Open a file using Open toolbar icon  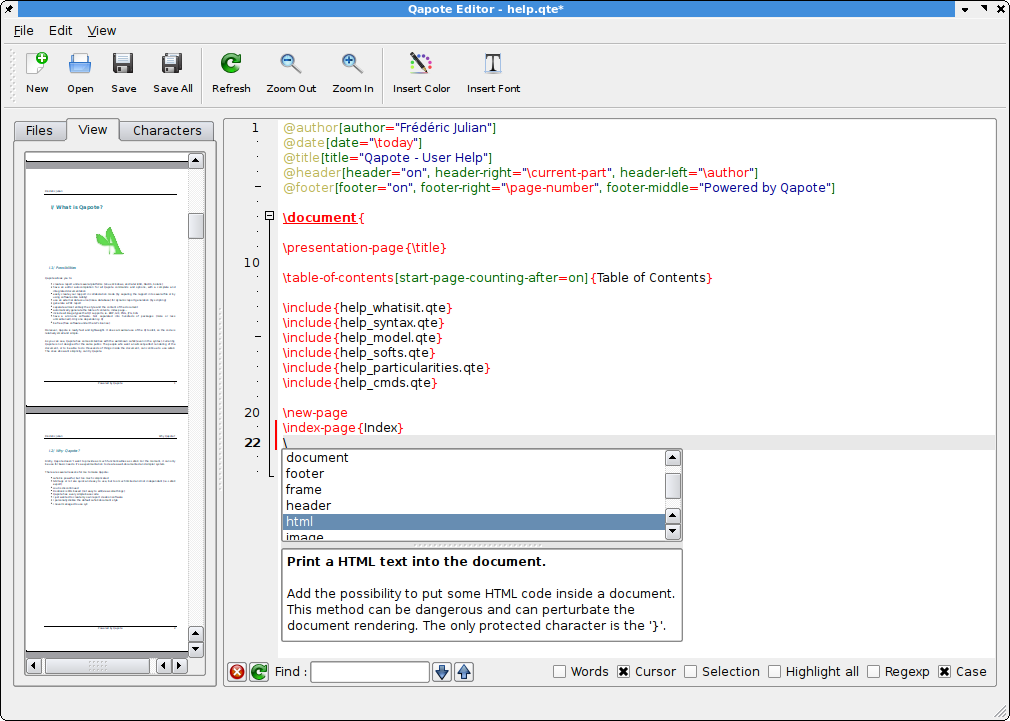click(80, 73)
